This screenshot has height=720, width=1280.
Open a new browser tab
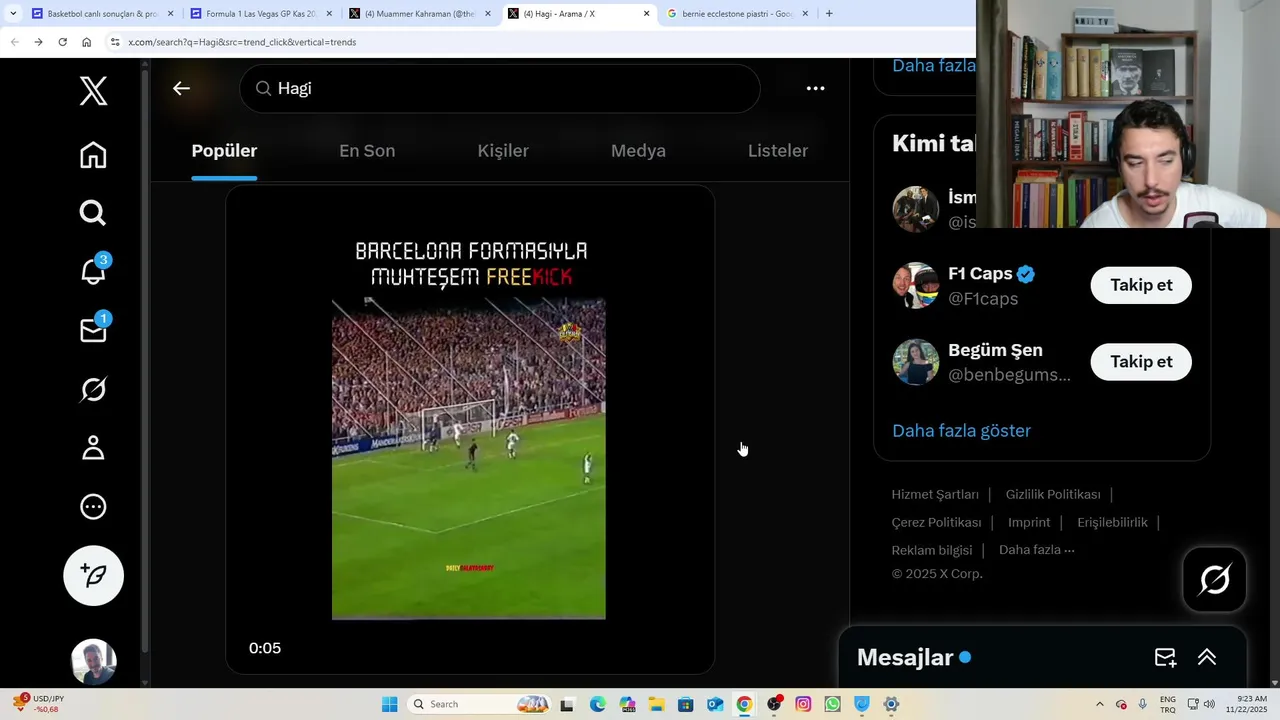click(x=829, y=14)
